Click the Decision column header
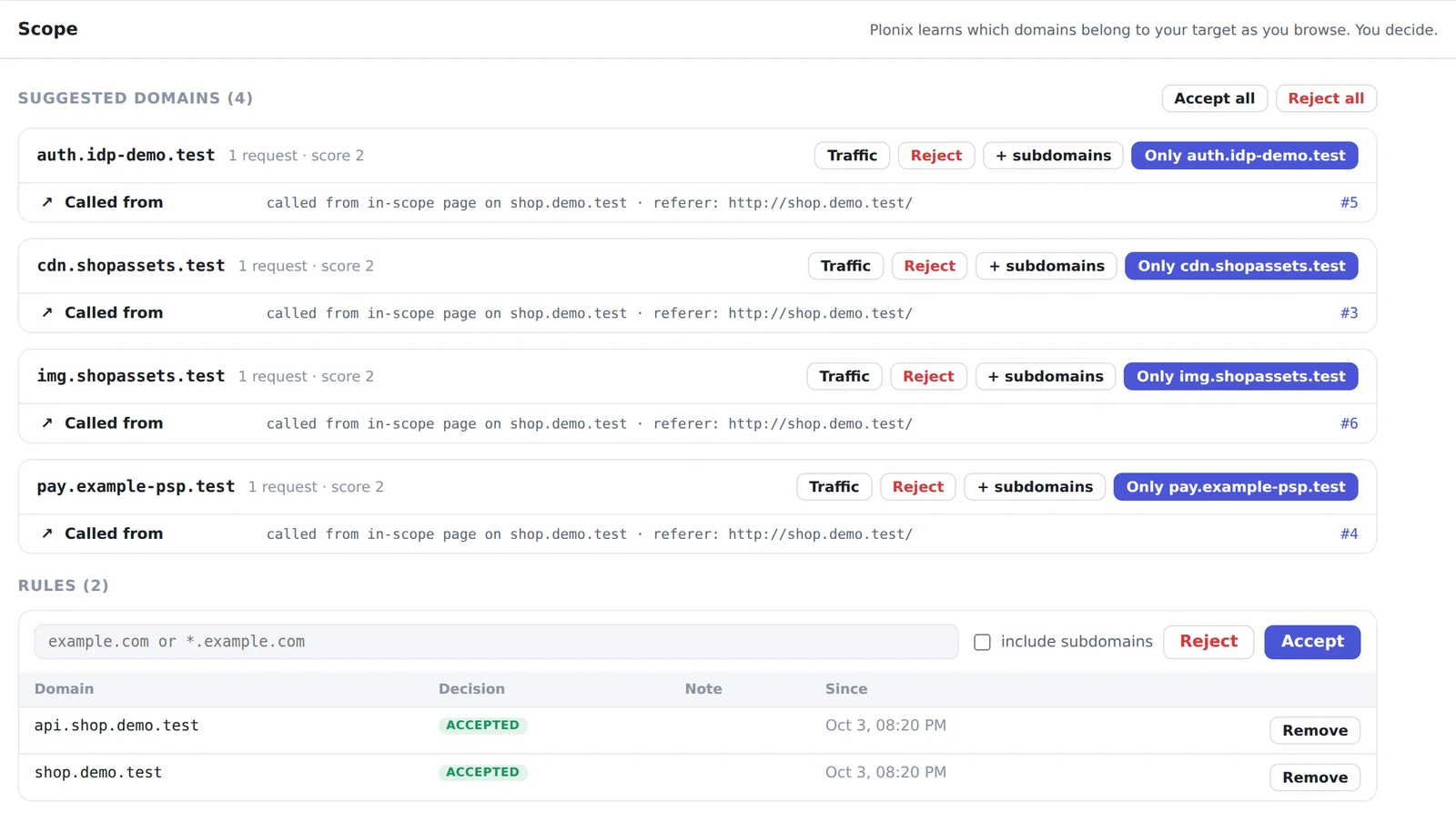 [x=471, y=689]
